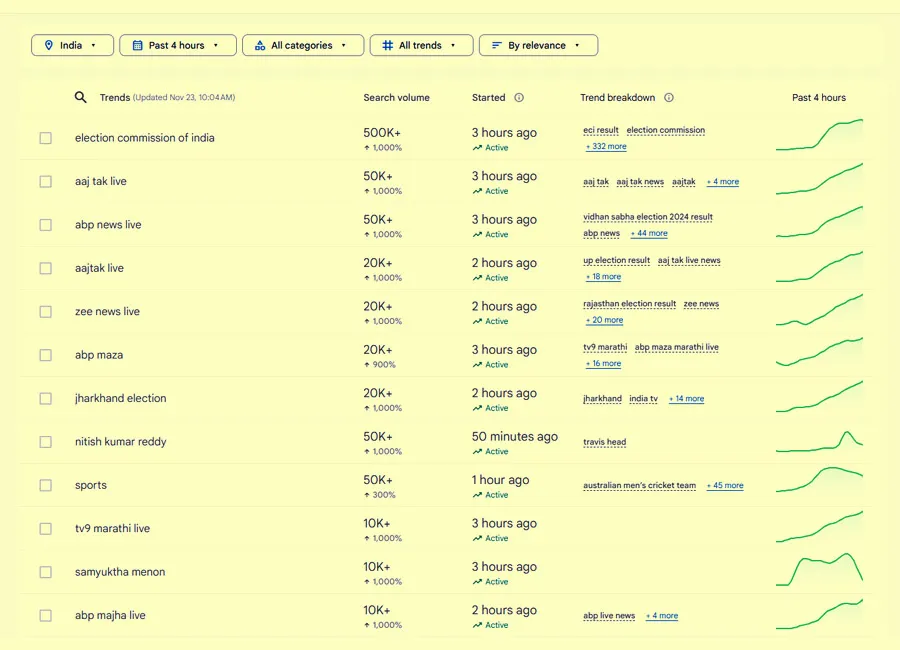Click the Started column header

click(x=488, y=98)
